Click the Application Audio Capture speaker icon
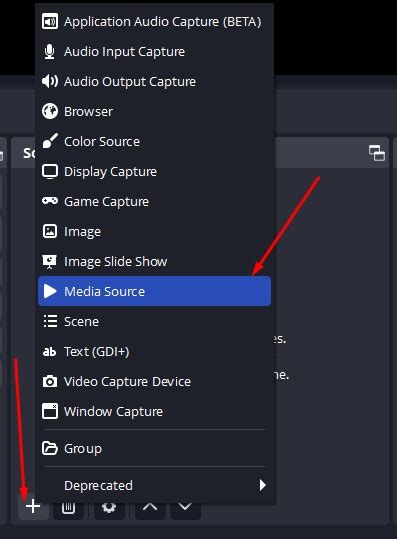 click(x=50, y=22)
